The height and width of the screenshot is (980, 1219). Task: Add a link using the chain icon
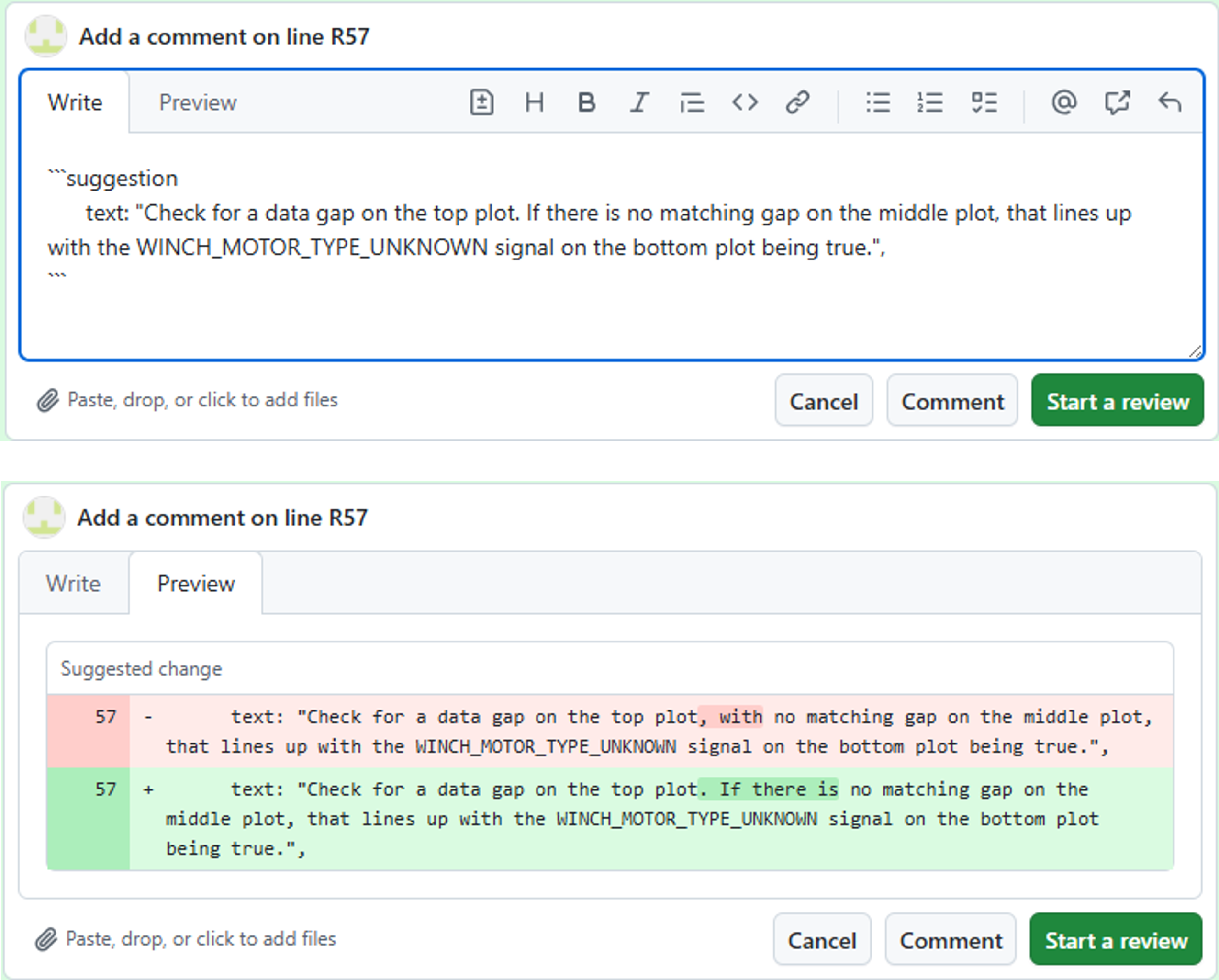tap(797, 102)
